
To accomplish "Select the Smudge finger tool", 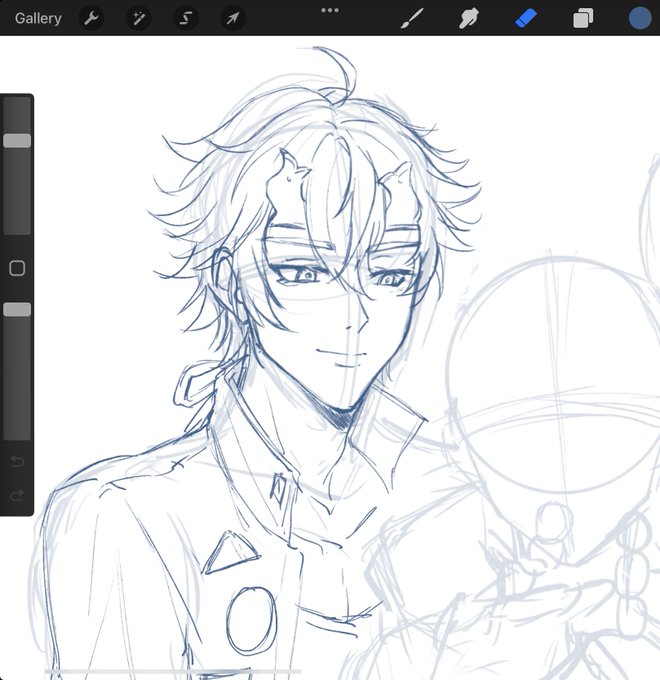I will point(469,19).
